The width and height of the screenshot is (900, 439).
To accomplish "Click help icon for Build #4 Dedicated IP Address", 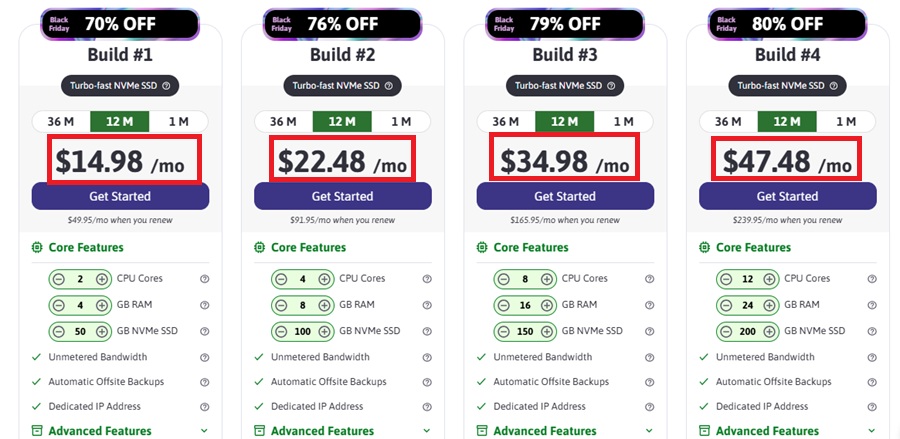I will pyautogui.click(x=872, y=407).
